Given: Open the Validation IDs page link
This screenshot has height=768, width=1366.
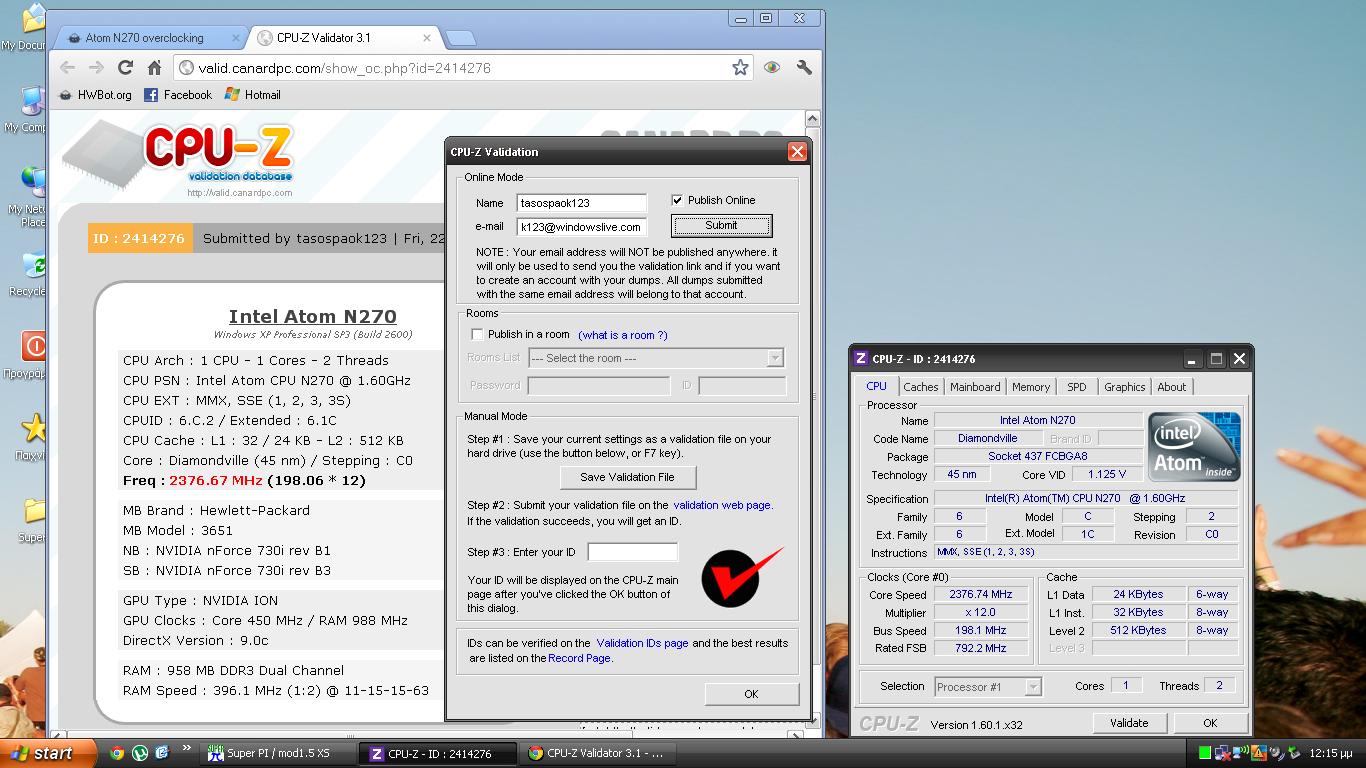Looking at the screenshot, I should 642,643.
